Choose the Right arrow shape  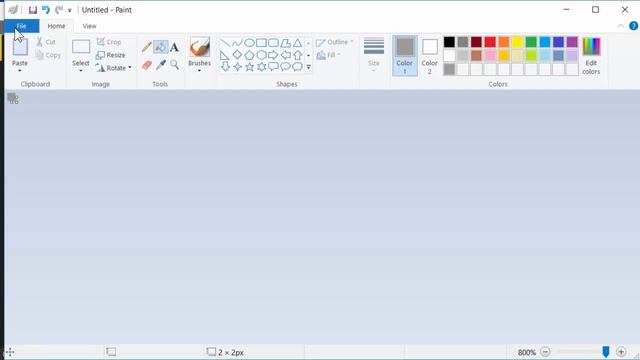click(x=273, y=55)
